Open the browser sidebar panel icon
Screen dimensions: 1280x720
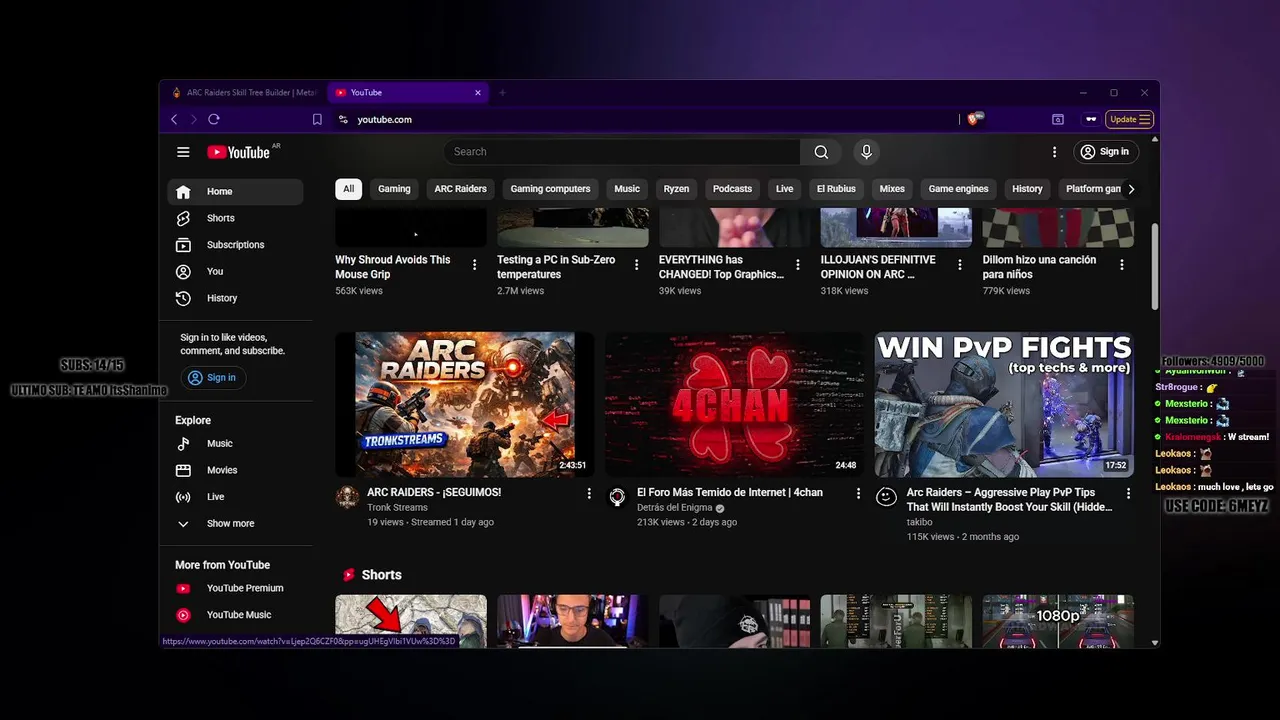[x=1058, y=119]
